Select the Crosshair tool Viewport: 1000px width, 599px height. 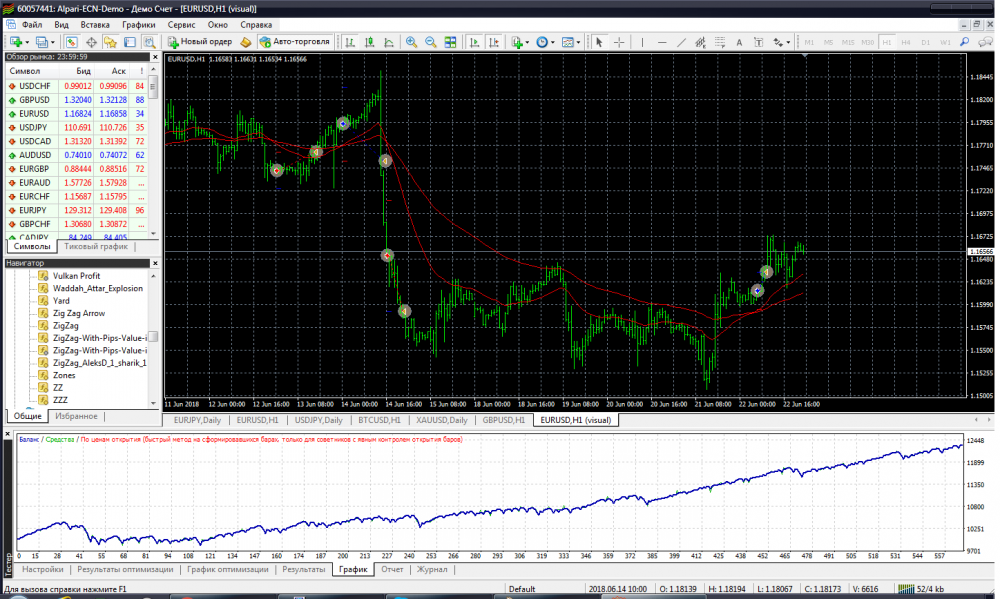tap(619, 42)
